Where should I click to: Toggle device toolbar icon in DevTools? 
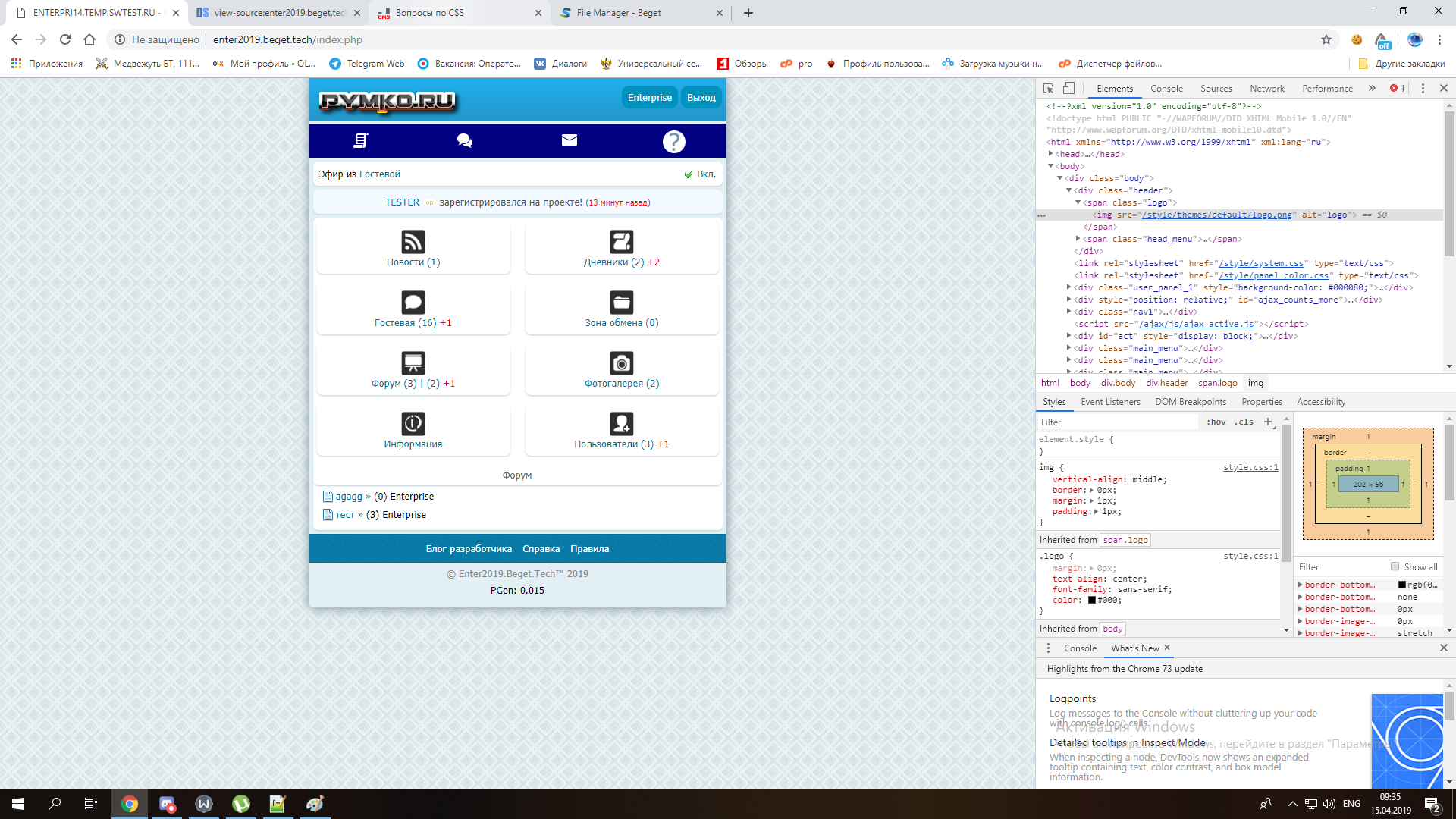pyautogui.click(x=1068, y=89)
